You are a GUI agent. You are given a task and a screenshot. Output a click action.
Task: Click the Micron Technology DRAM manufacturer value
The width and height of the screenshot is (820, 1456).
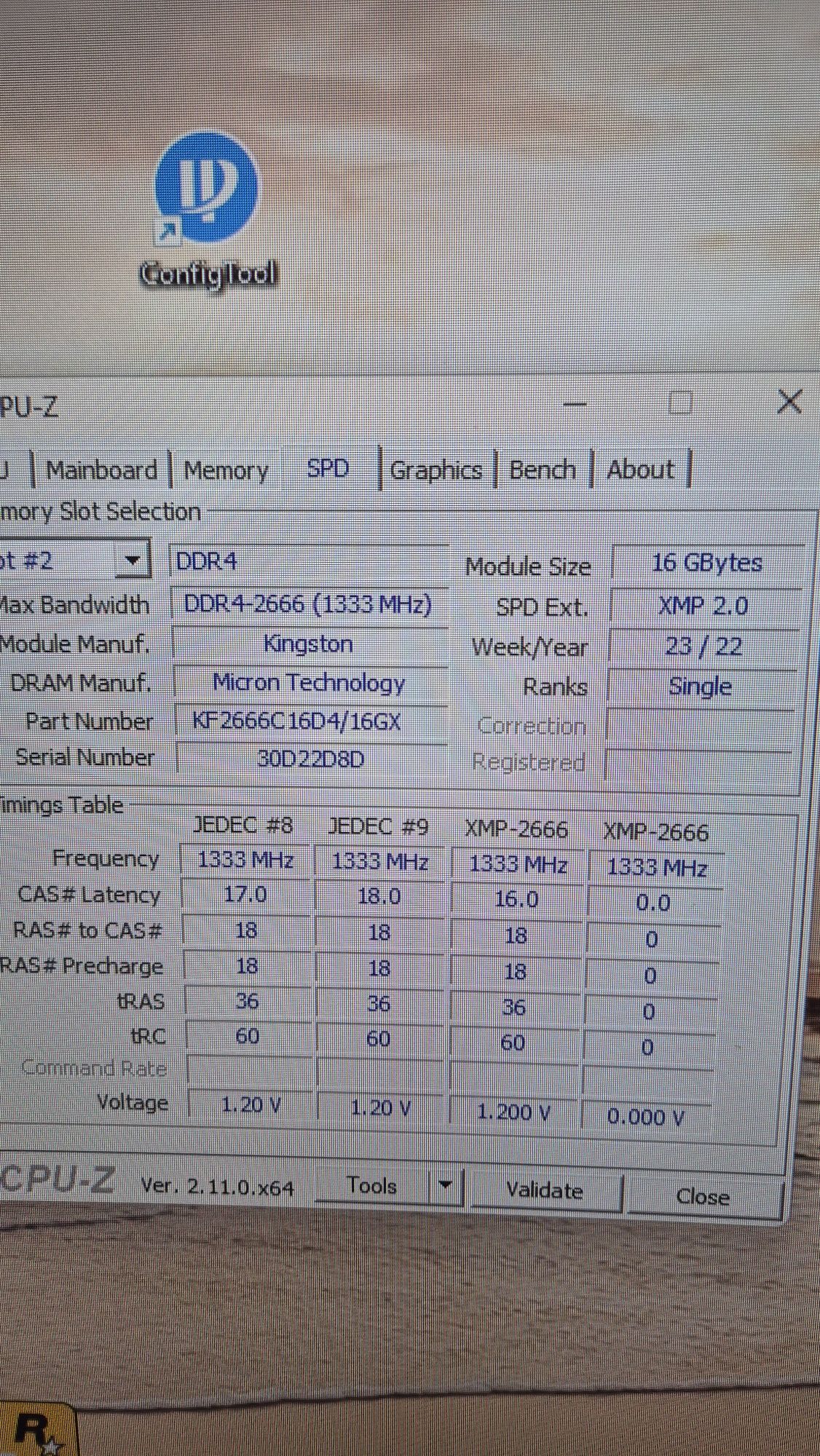click(x=311, y=683)
